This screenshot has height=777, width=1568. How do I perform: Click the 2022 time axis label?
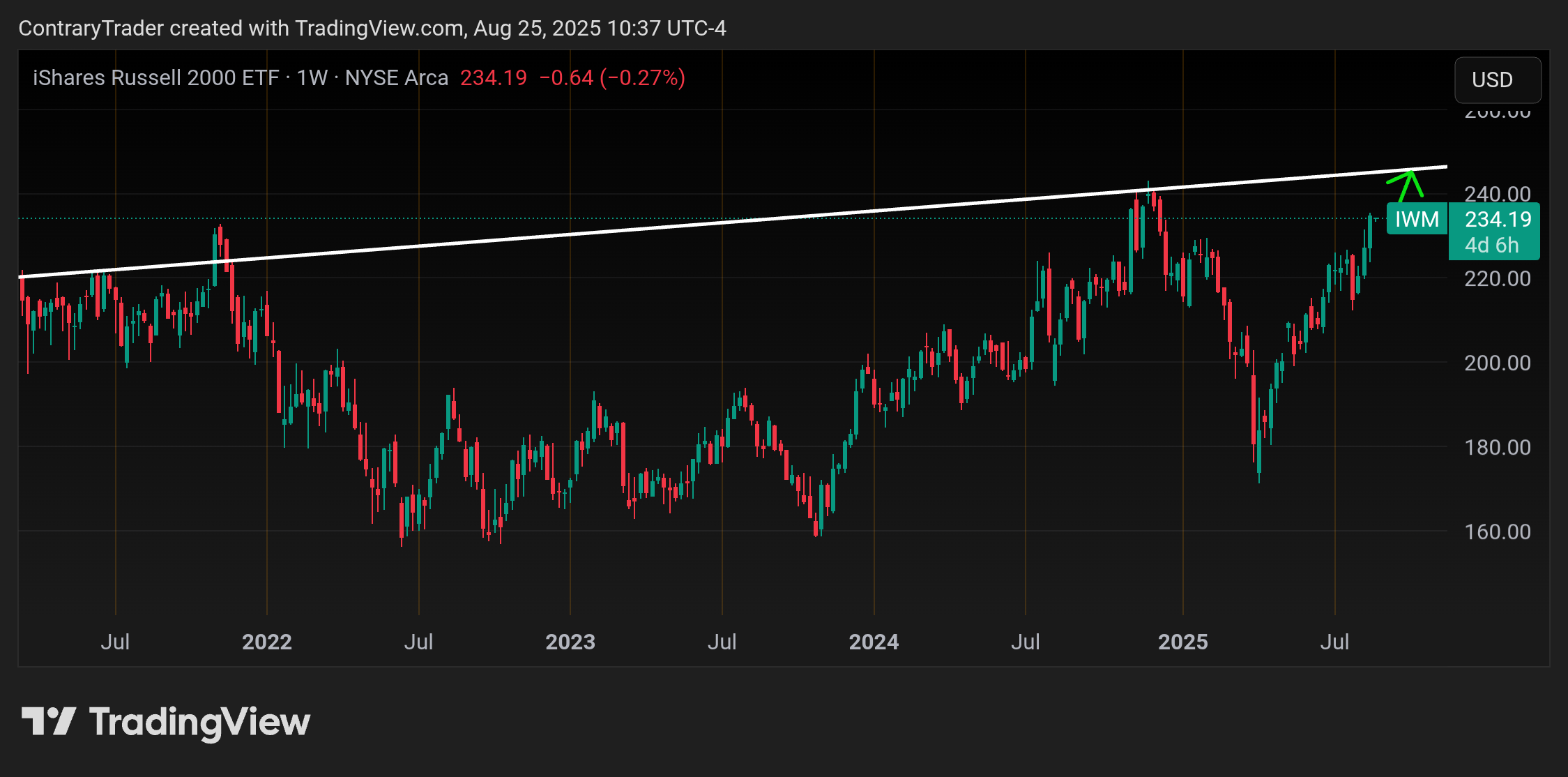pyautogui.click(x=267, y=642)
